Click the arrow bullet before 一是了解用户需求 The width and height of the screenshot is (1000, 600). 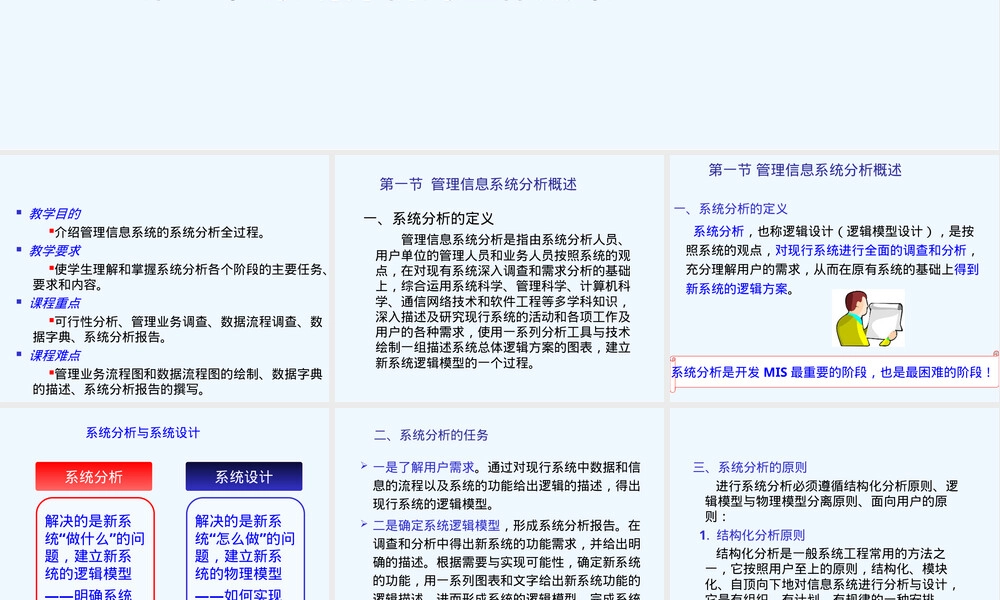(x=364, y=466)
